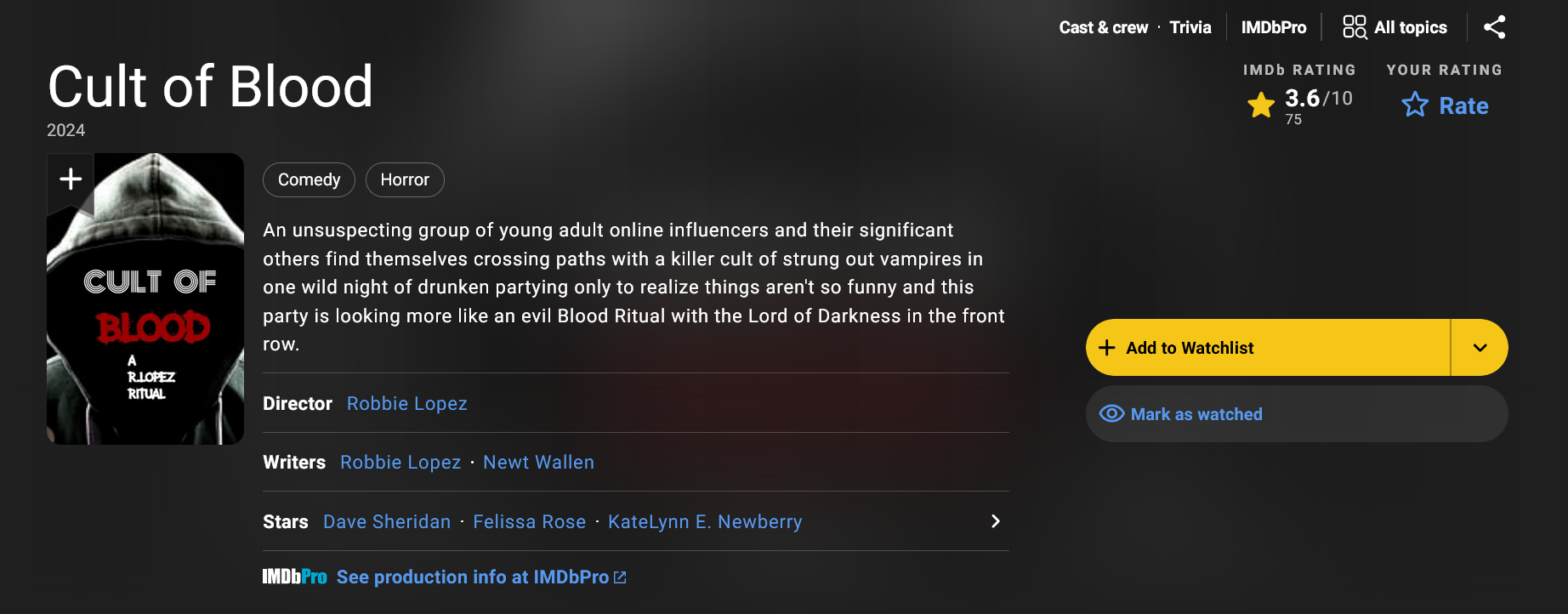Viewport: 1568px width, 614px height.
Task: Click the Writers label
Action: pos(294,463)
